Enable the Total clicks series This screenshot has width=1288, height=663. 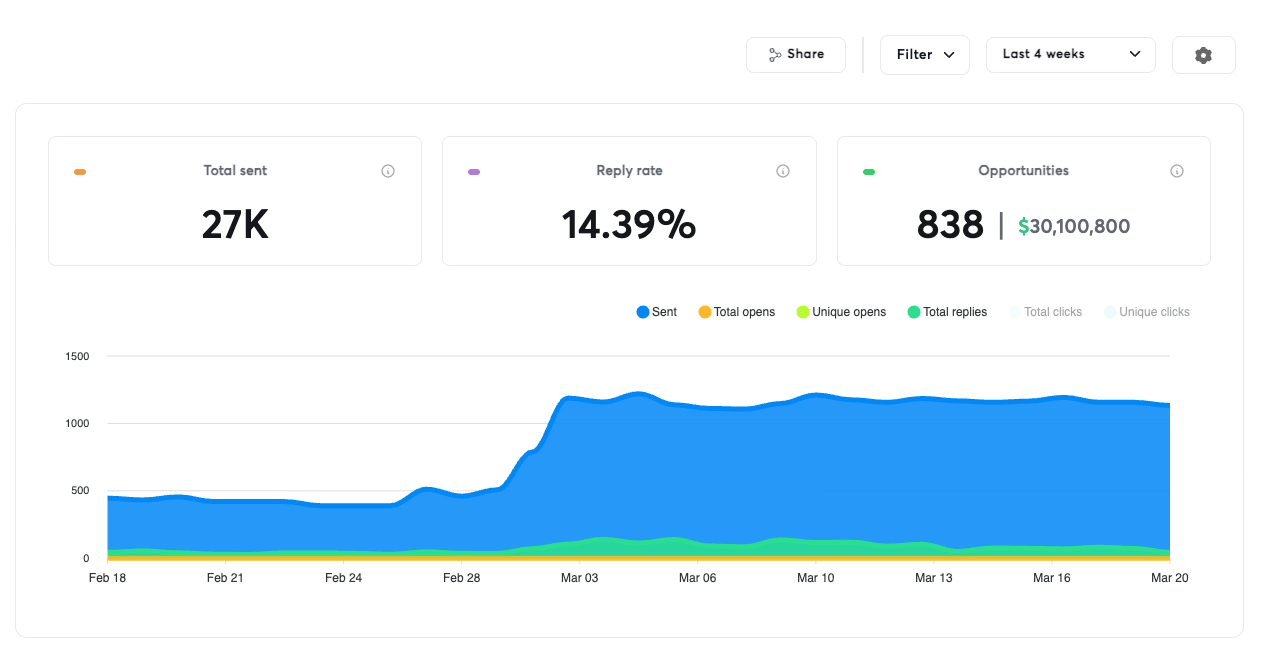point(1046,311)
